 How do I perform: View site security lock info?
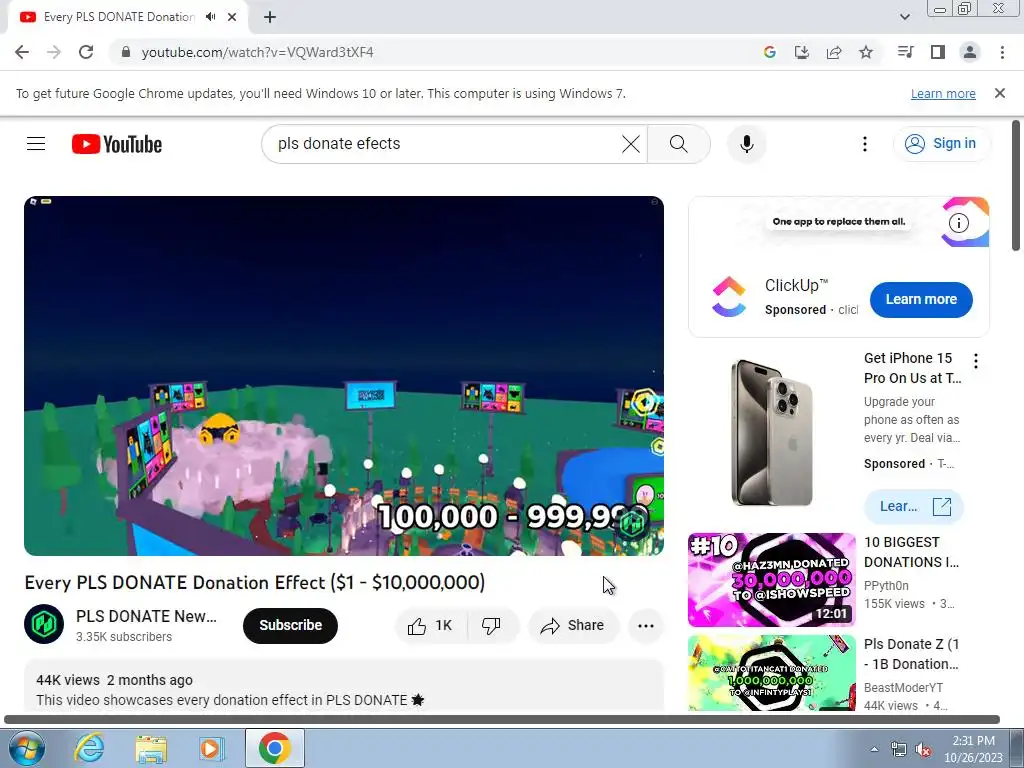(x=126, y=52)
